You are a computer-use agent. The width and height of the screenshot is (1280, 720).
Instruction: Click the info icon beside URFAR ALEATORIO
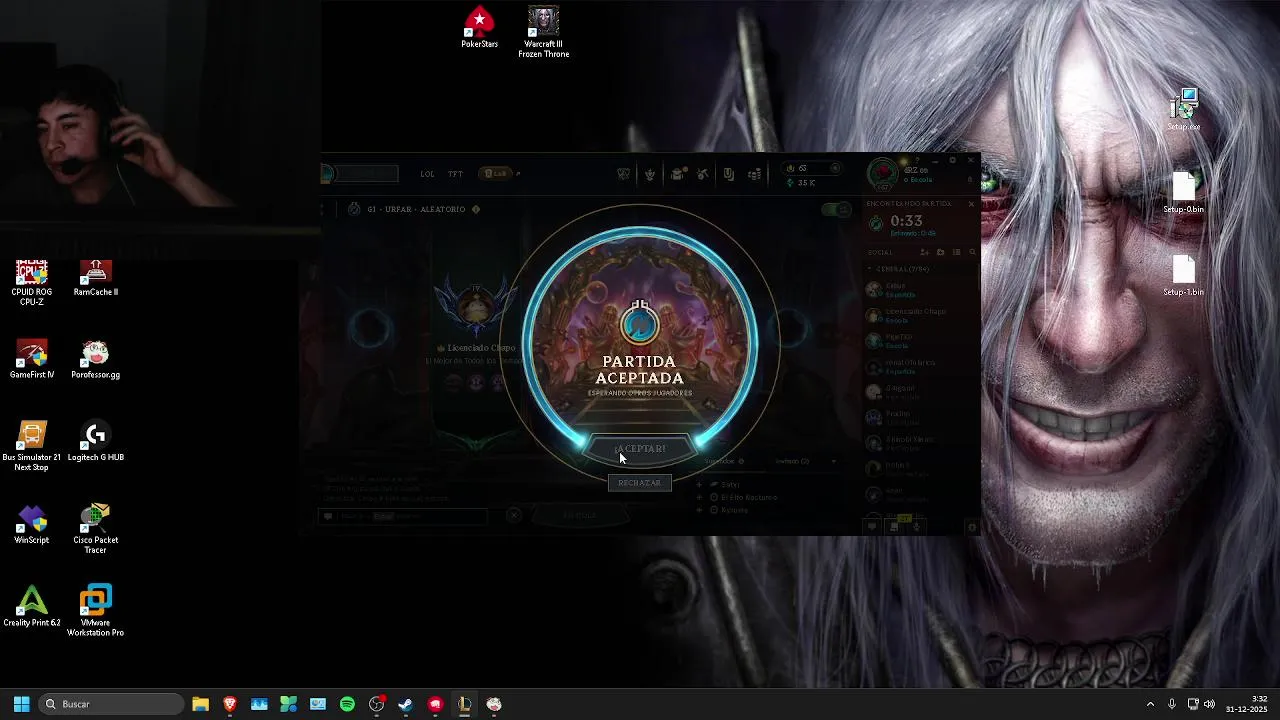[x=476, y=209]
